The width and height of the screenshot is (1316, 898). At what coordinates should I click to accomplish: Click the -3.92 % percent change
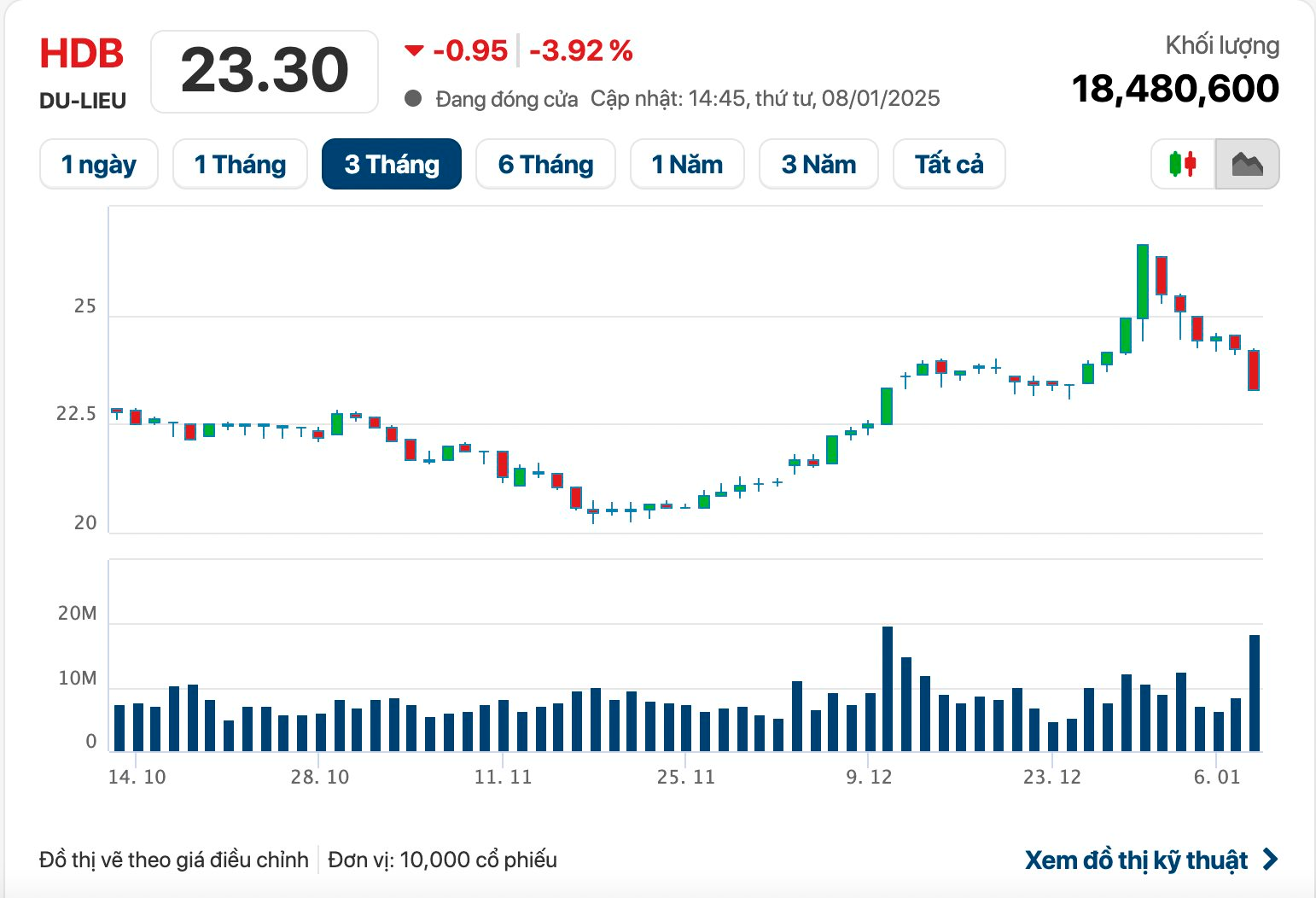(x=581, y=51)
